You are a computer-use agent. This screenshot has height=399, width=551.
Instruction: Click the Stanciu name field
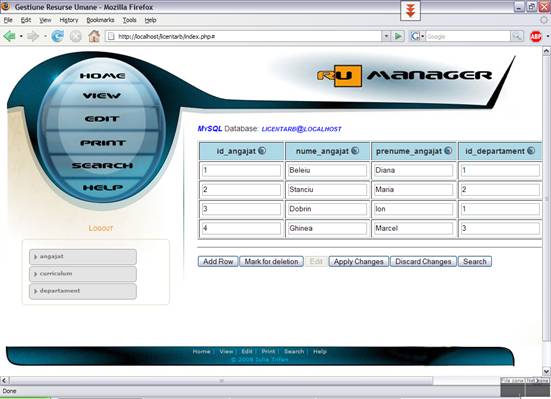[x=327, y=190]
